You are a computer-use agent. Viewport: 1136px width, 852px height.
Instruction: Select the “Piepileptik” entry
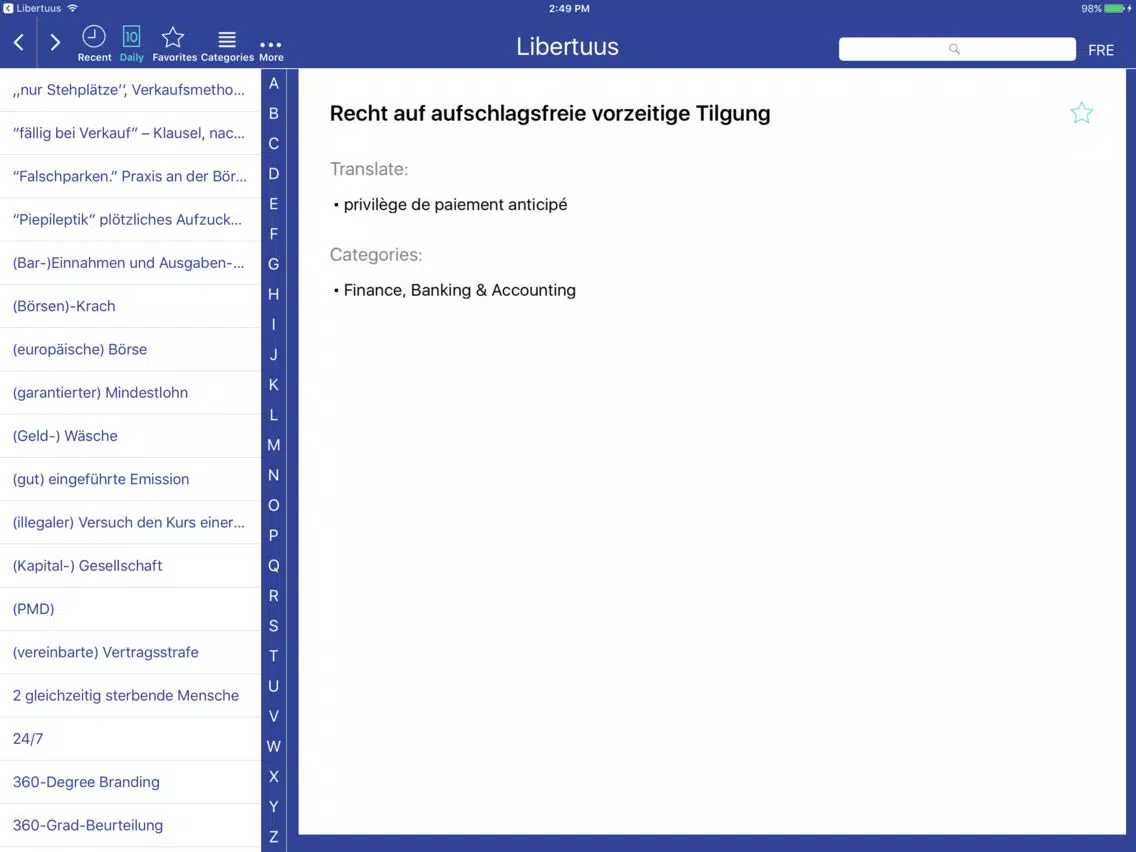pyautogui.click(x=130, y=220)
